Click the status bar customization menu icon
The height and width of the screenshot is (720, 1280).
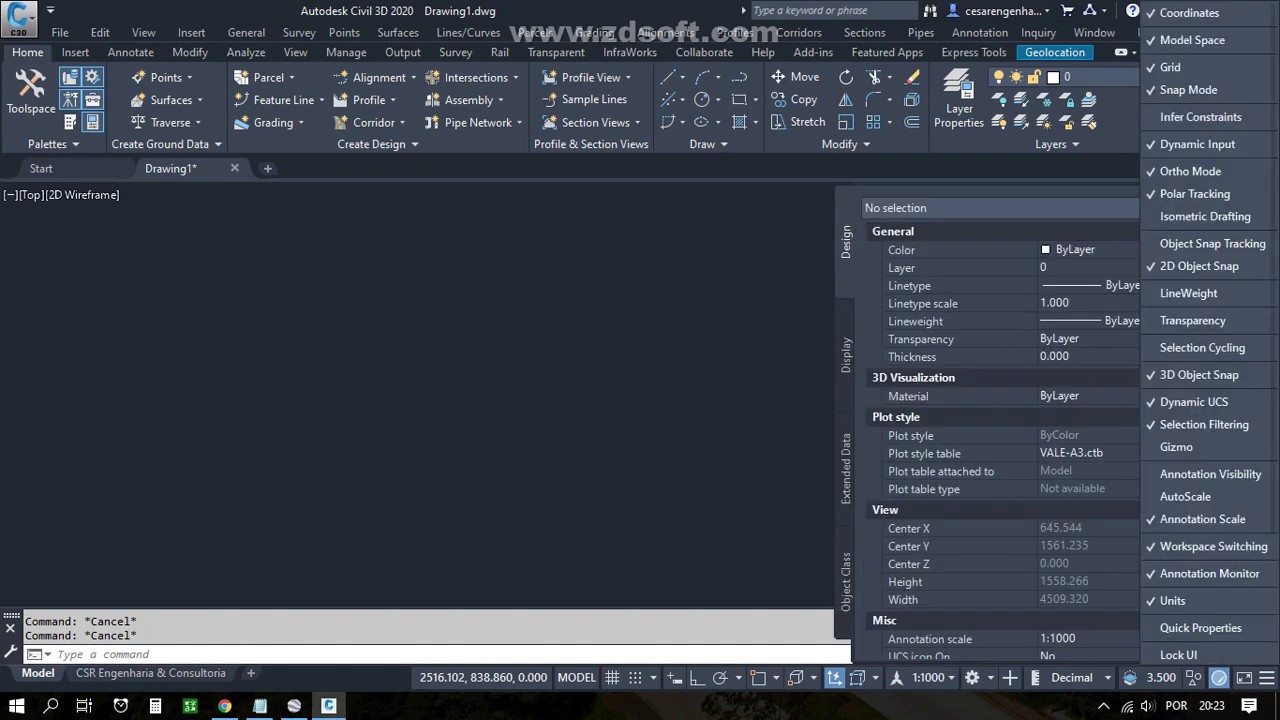point(1267,677)
